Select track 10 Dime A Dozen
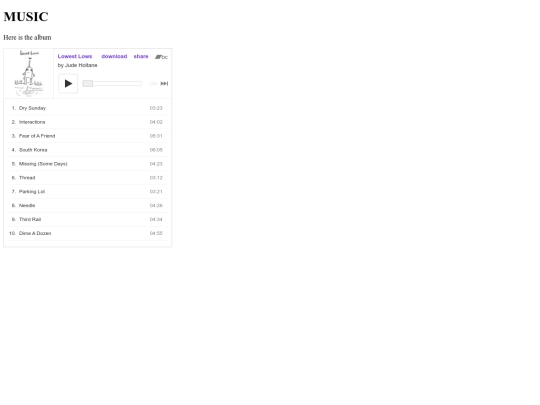This screenshot has height=405, width=540. coord(88,233)
